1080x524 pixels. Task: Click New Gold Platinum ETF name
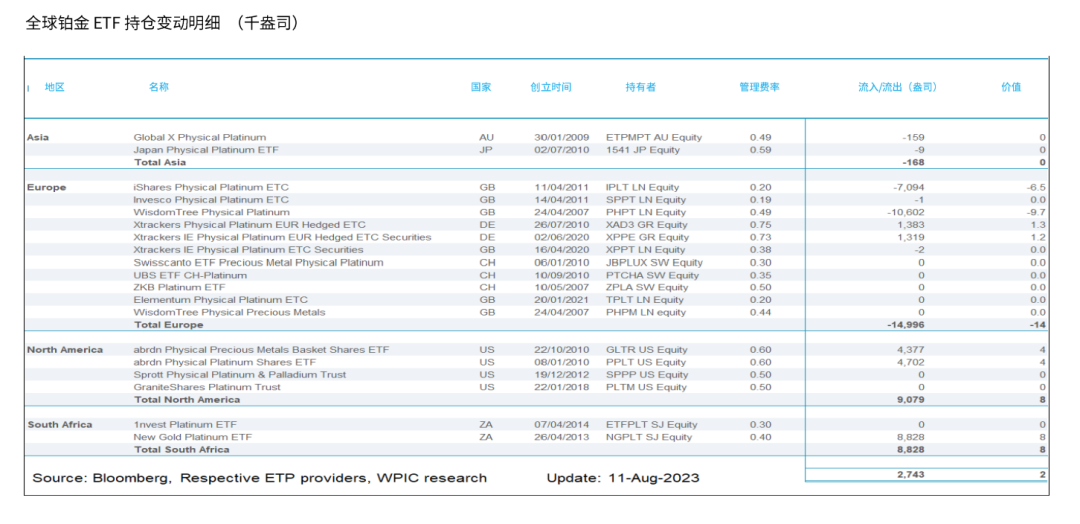pos(193,437)
